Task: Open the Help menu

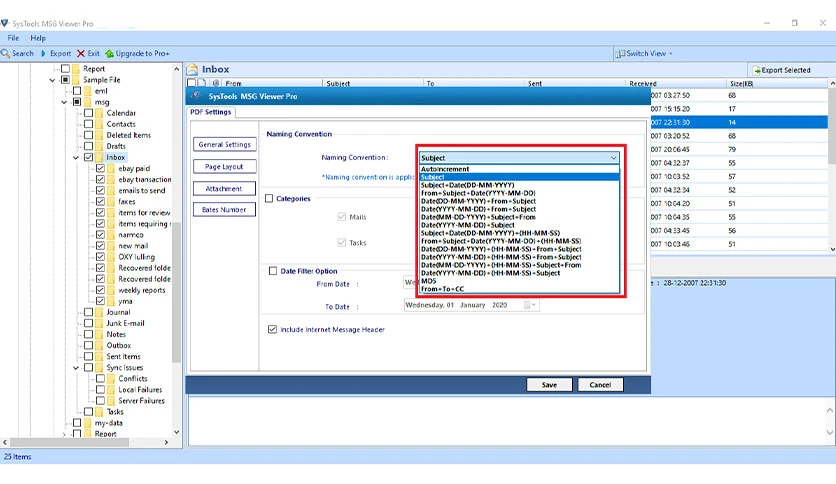Action: [x=38, y=38]
